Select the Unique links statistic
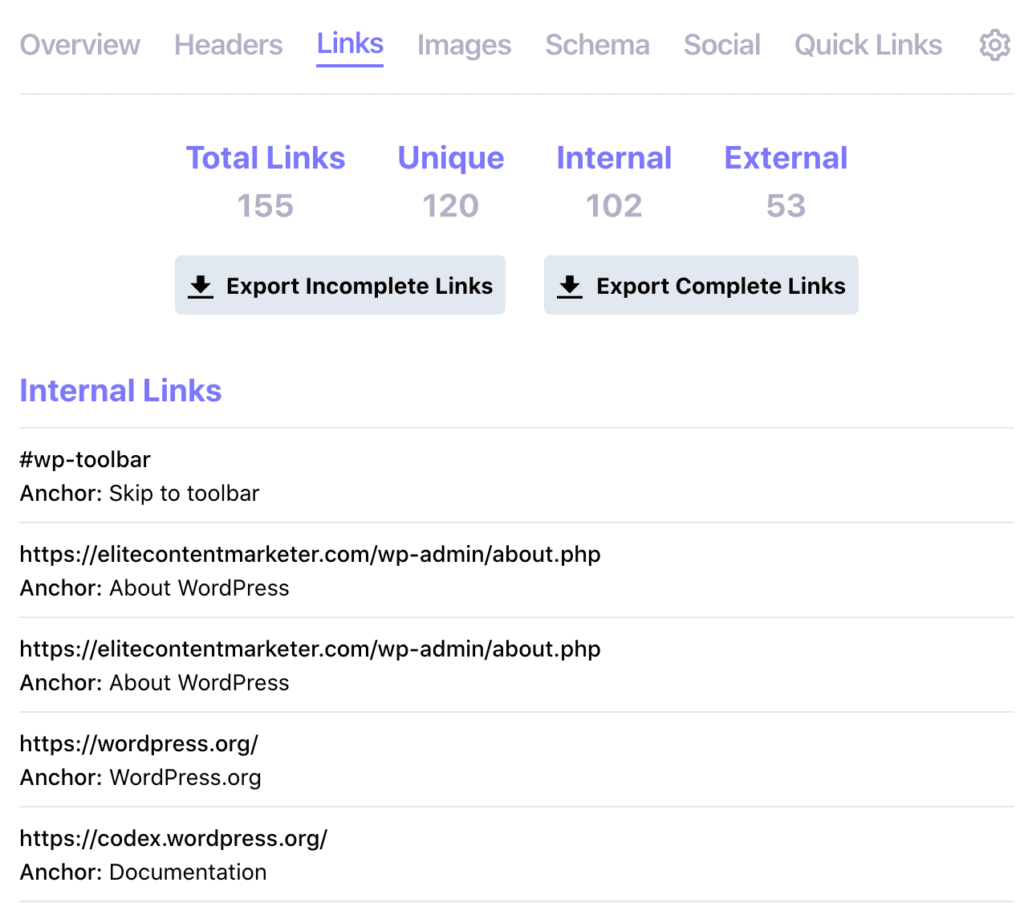The height and width of the screenshot is (907, 1024). (x=450, y=158)
